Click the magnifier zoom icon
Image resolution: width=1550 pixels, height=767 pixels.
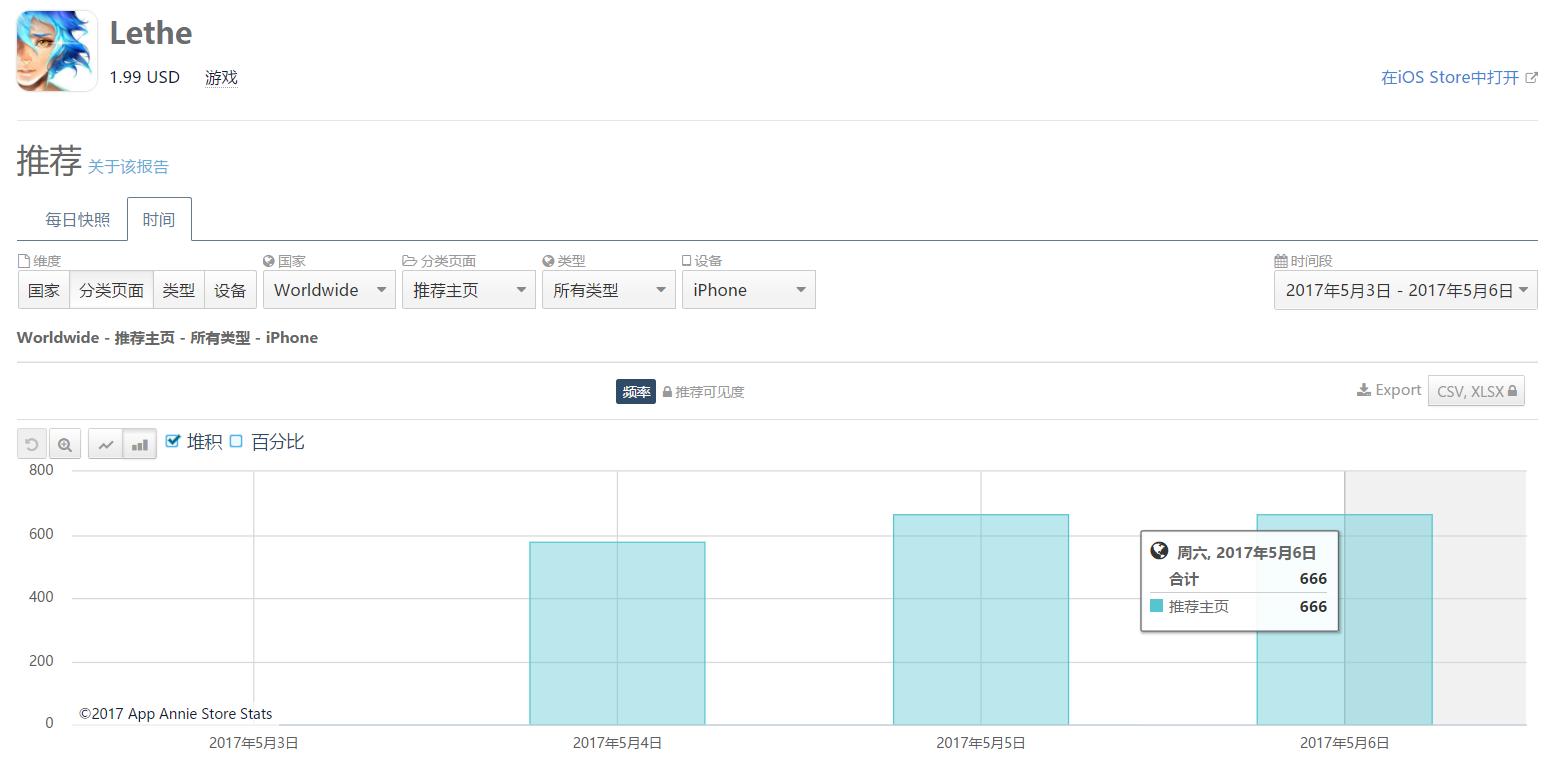click(65, 444)
